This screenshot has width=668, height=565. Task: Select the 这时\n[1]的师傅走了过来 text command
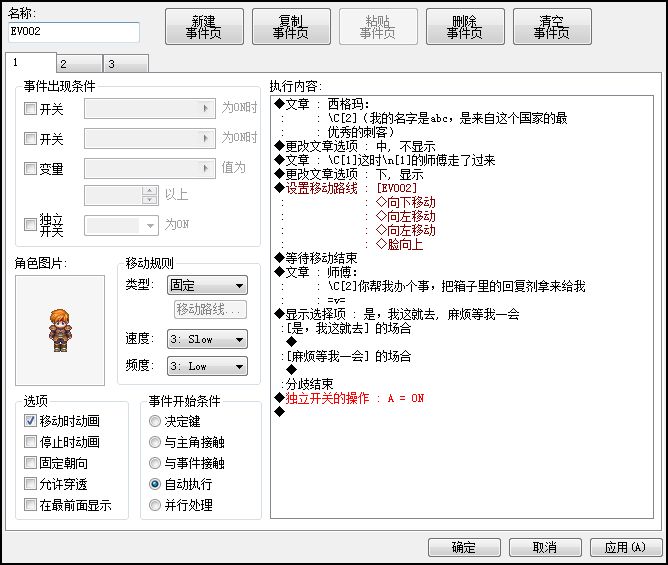click(385, 160)
